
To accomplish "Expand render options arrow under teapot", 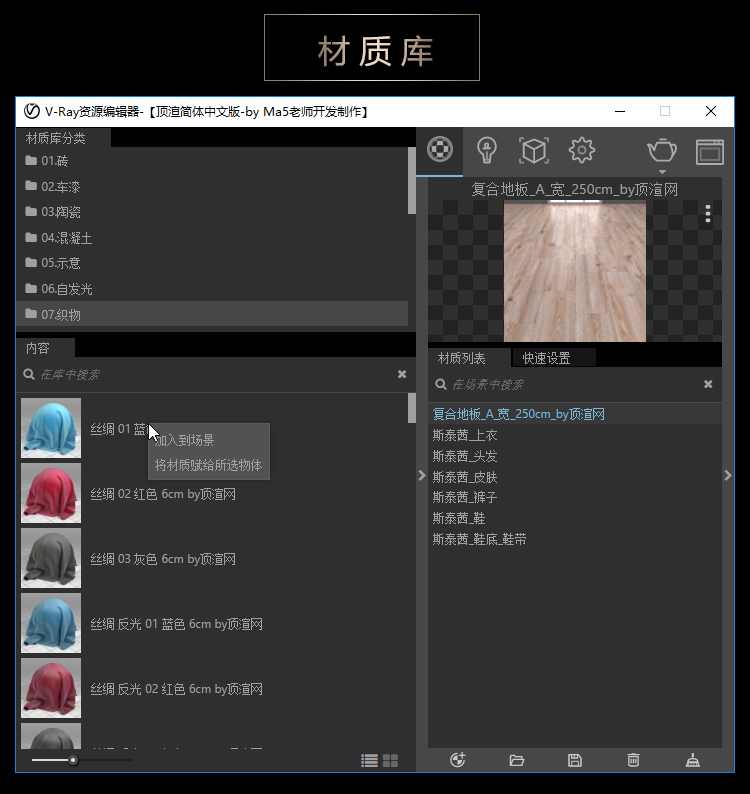I will click(662, 172).
